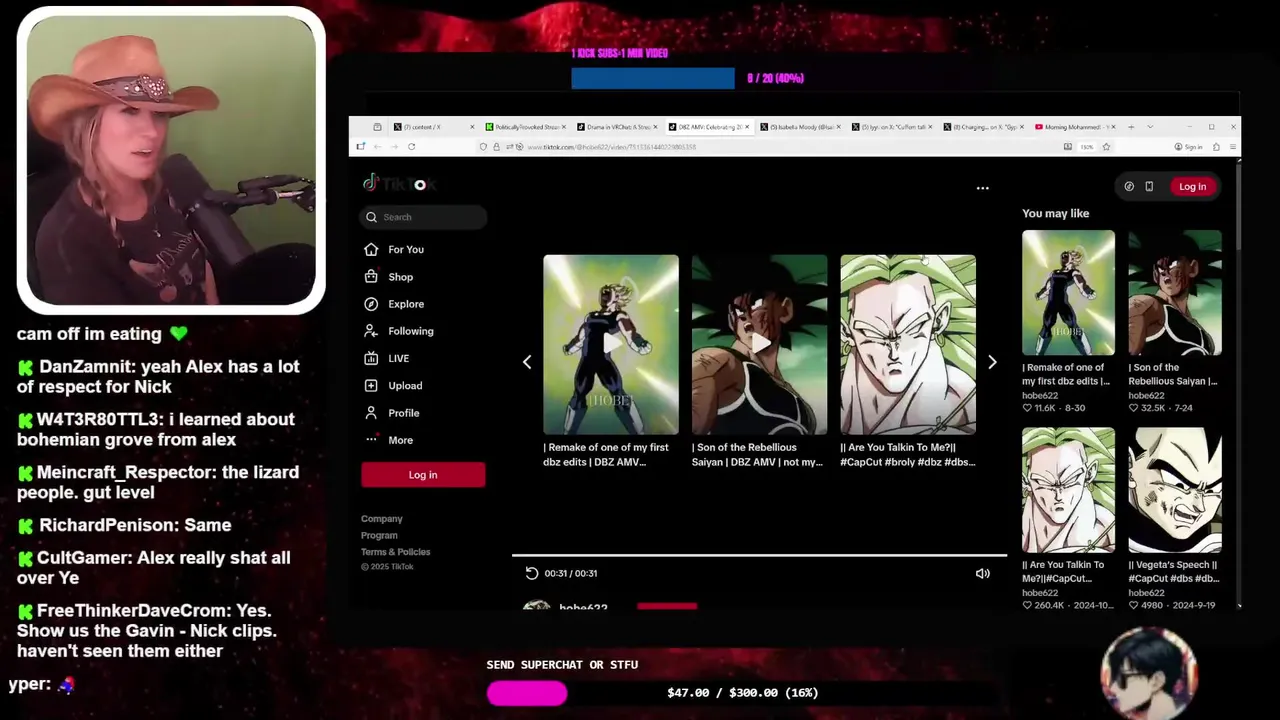1280x720 pixels.
Task: Go forward in the browser
Action: pyautogui.click(x=394, y=147)
